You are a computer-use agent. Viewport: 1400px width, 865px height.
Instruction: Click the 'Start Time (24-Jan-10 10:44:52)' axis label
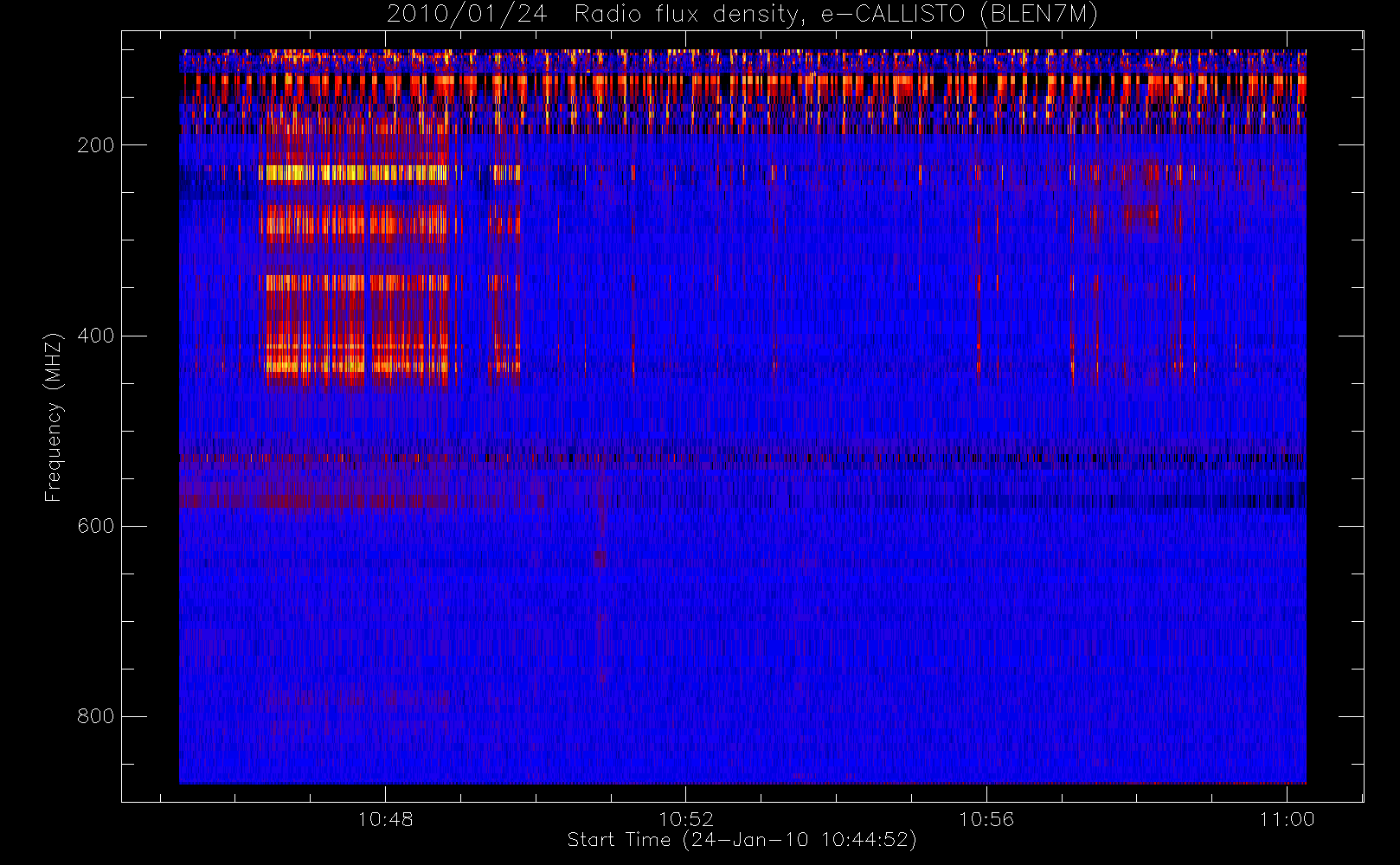[742, 840]
